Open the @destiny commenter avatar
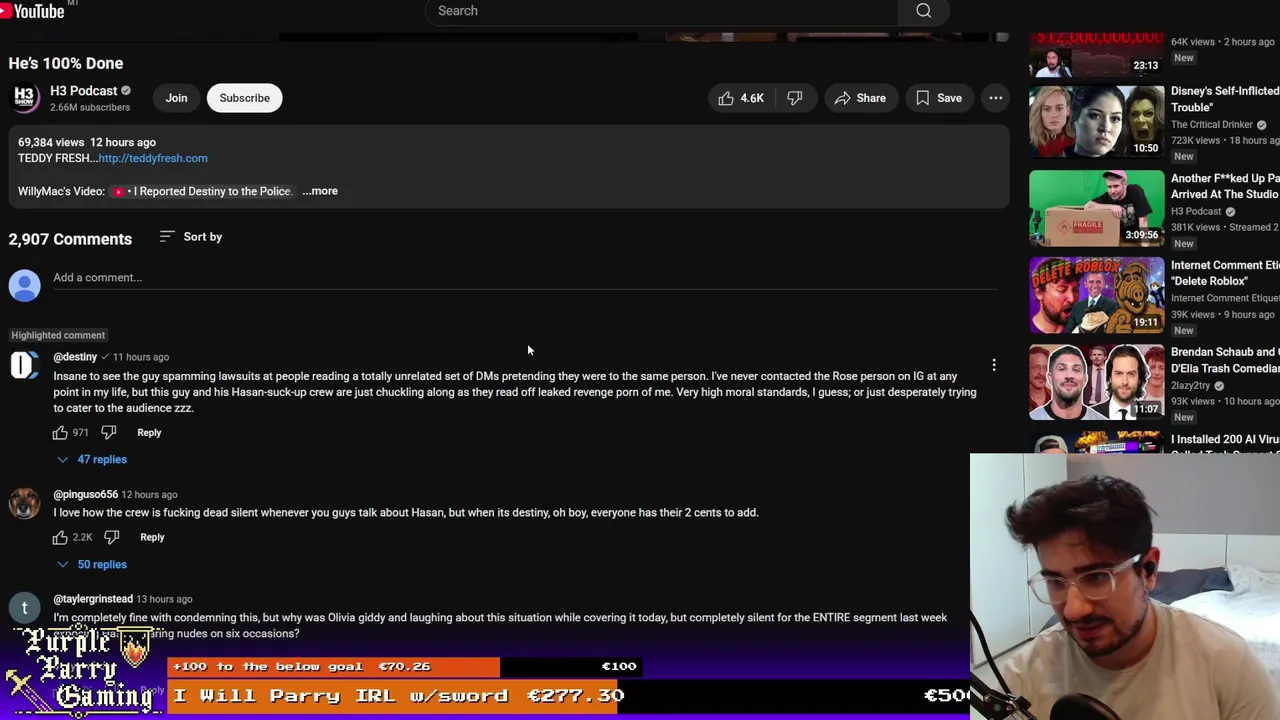The height and width of the screenshot is (720, 1280). [x=25, y=365]
